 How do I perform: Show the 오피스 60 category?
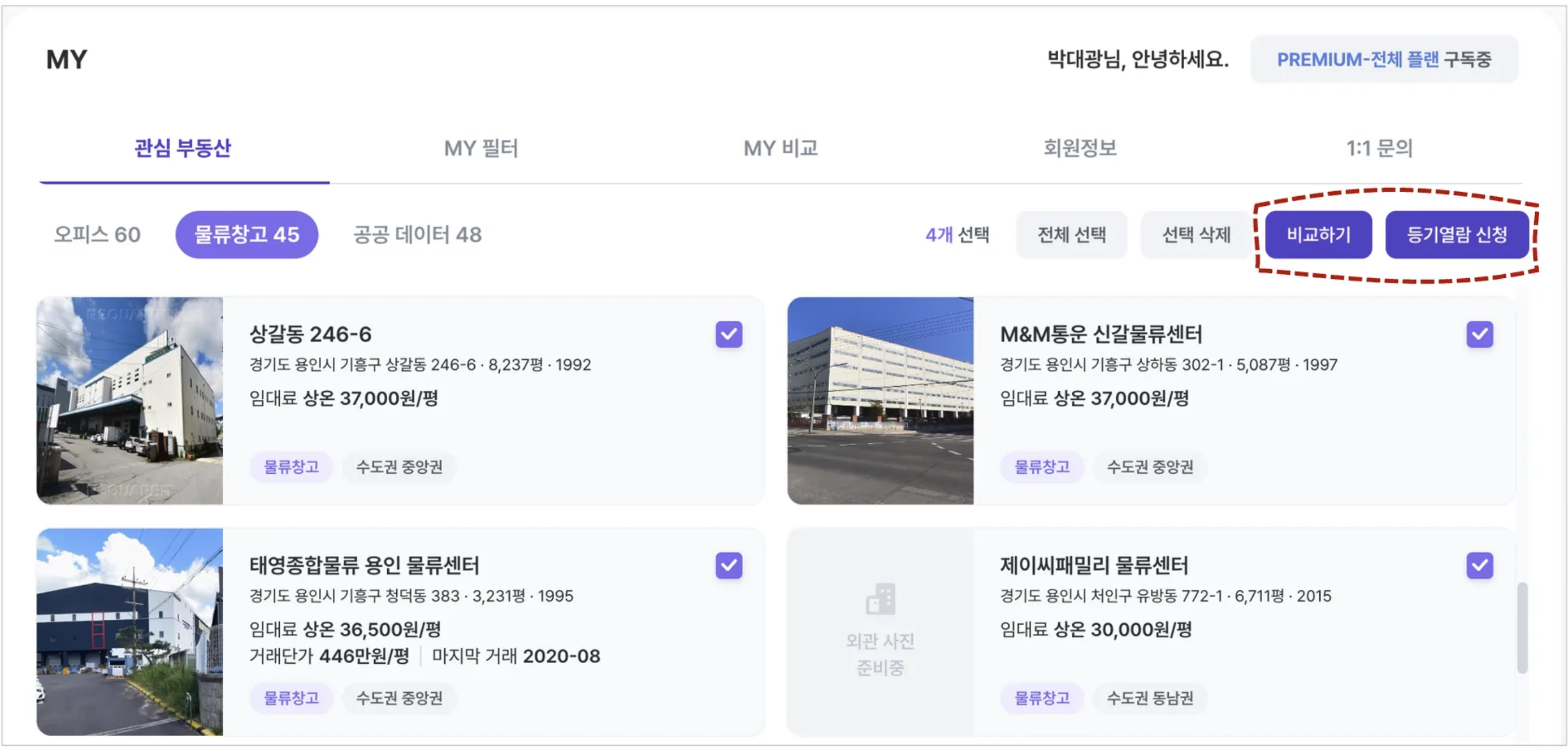[x=97, y=235]
